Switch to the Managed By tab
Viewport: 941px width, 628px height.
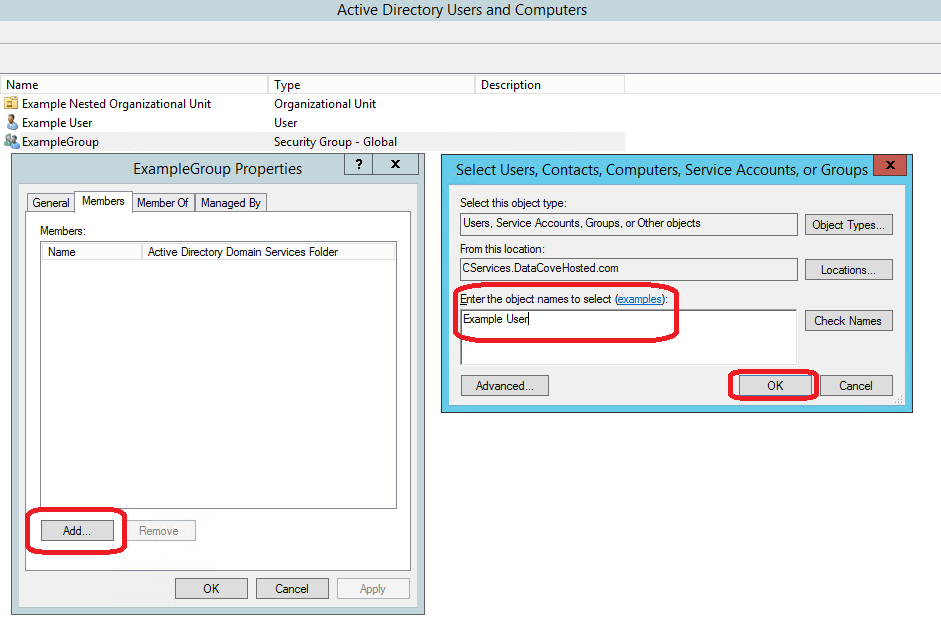click(x=231, y=203)
